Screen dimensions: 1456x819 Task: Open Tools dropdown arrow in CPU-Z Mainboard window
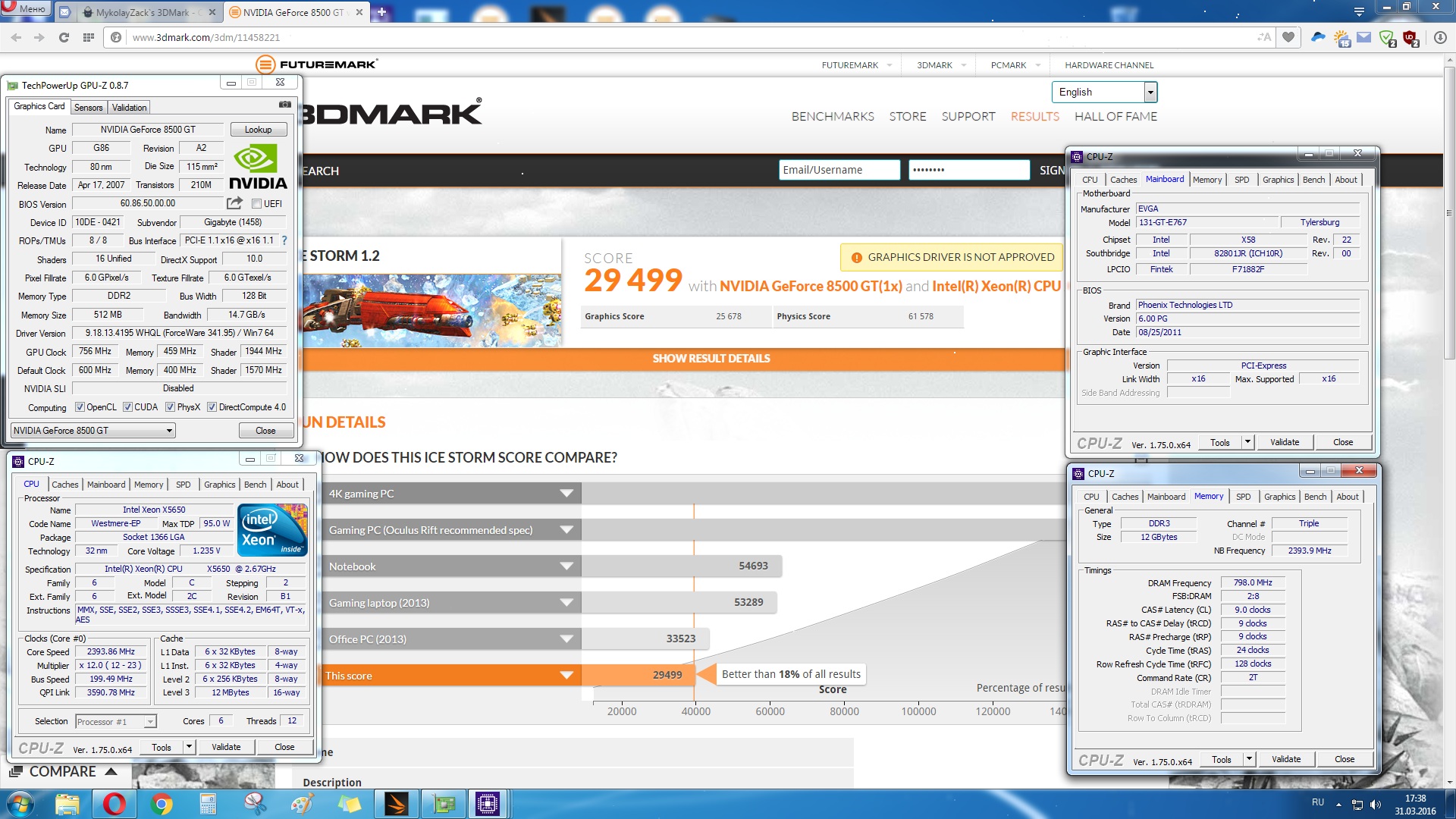tap(1247, 442)
